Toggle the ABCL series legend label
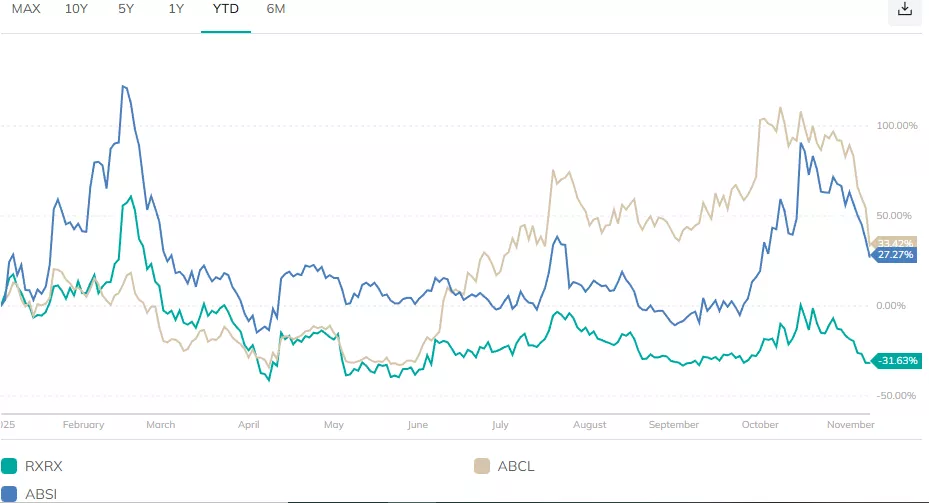The height and width of the screenshot is (503, 929). tap(514, 465)
